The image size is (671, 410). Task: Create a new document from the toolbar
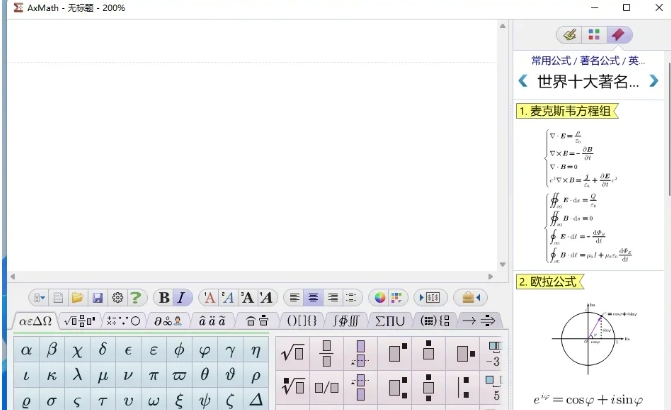point(58,297)
